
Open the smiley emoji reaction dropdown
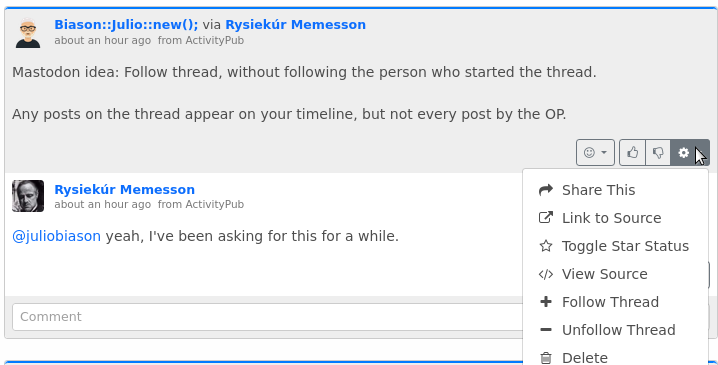[x=595, y=153]
